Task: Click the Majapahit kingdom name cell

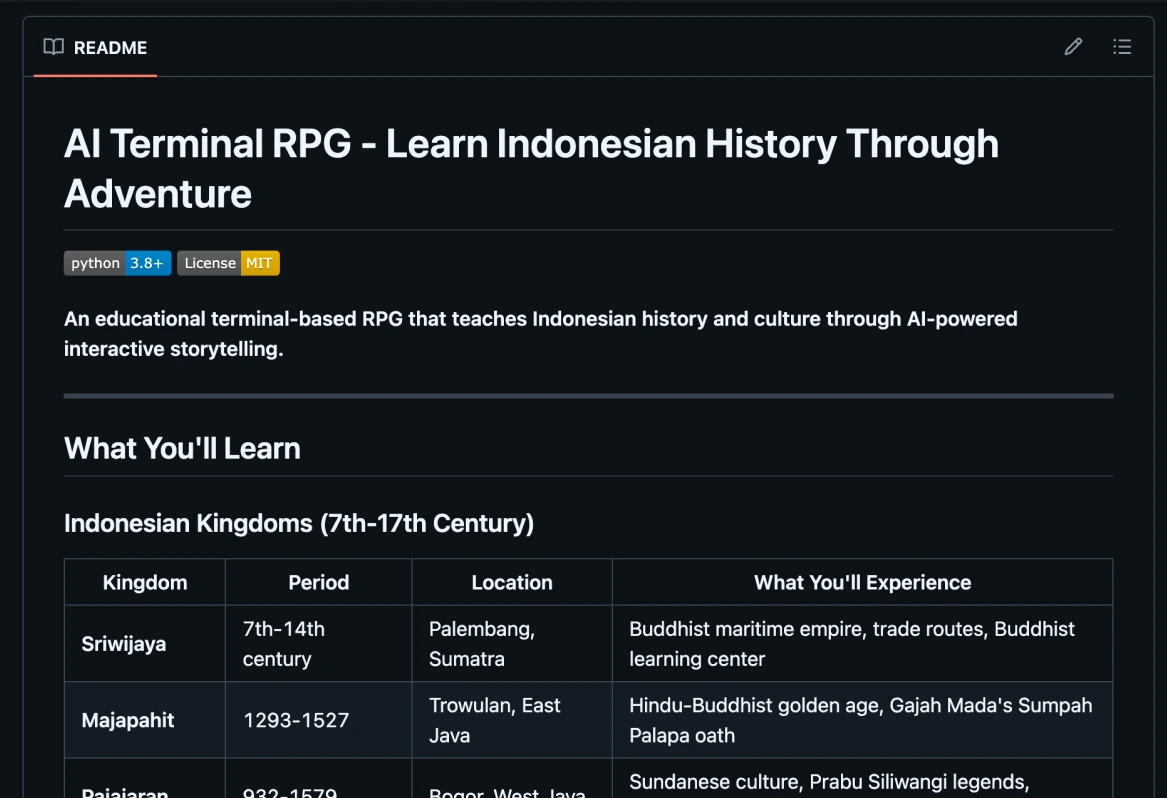Action: point(128,719)
